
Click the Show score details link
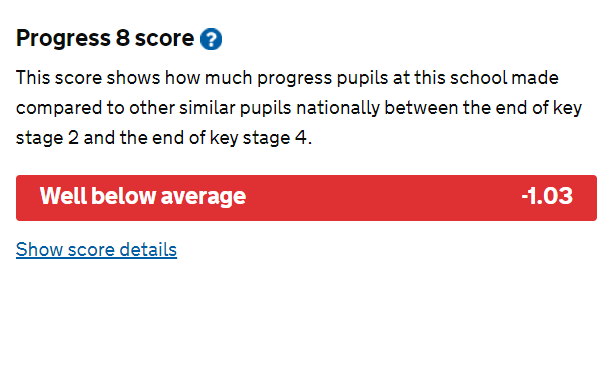(x=96, y=250)
